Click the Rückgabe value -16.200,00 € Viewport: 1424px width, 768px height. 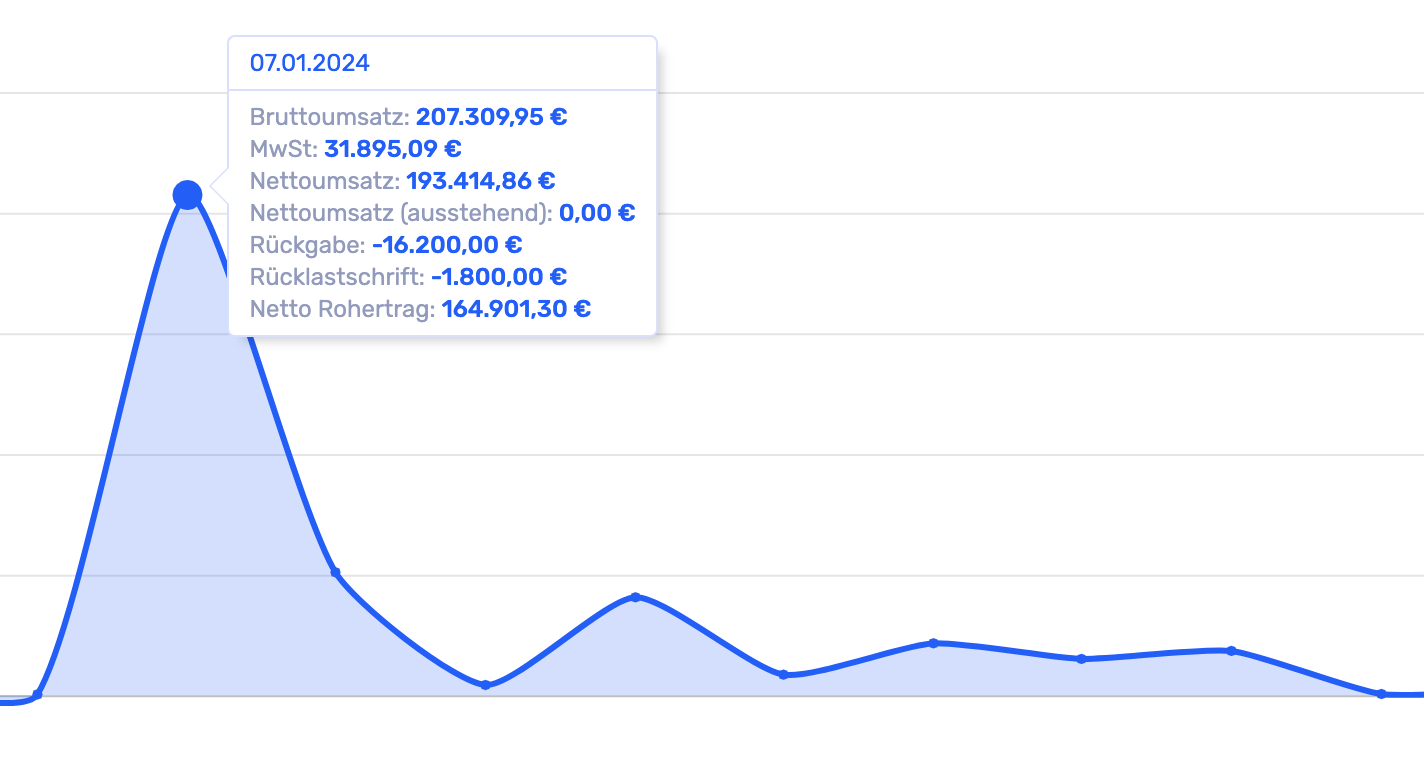(447, 245)
